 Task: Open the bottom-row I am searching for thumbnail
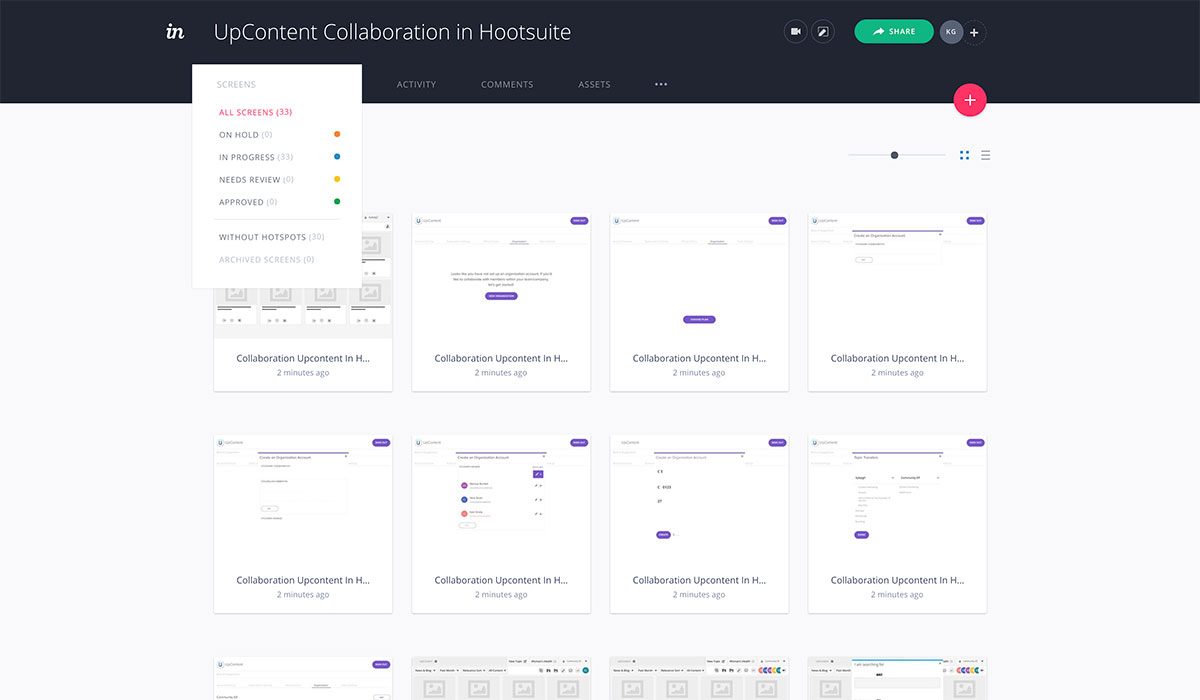pos(897,679)
